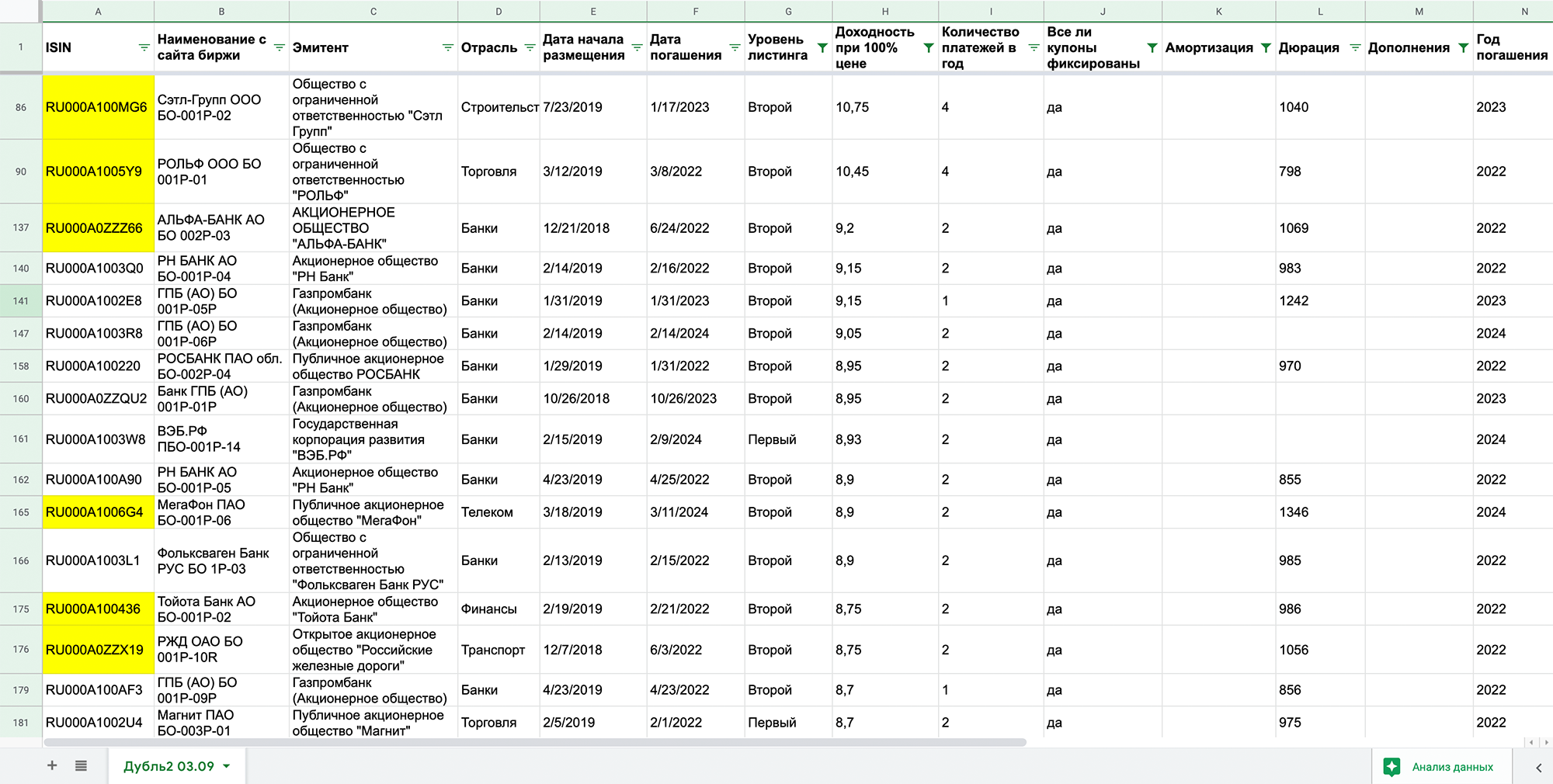Image resolution: width=1553 pixels, height=784 pixels.
Task: Select duration cell 1069
Action: 1320,228
